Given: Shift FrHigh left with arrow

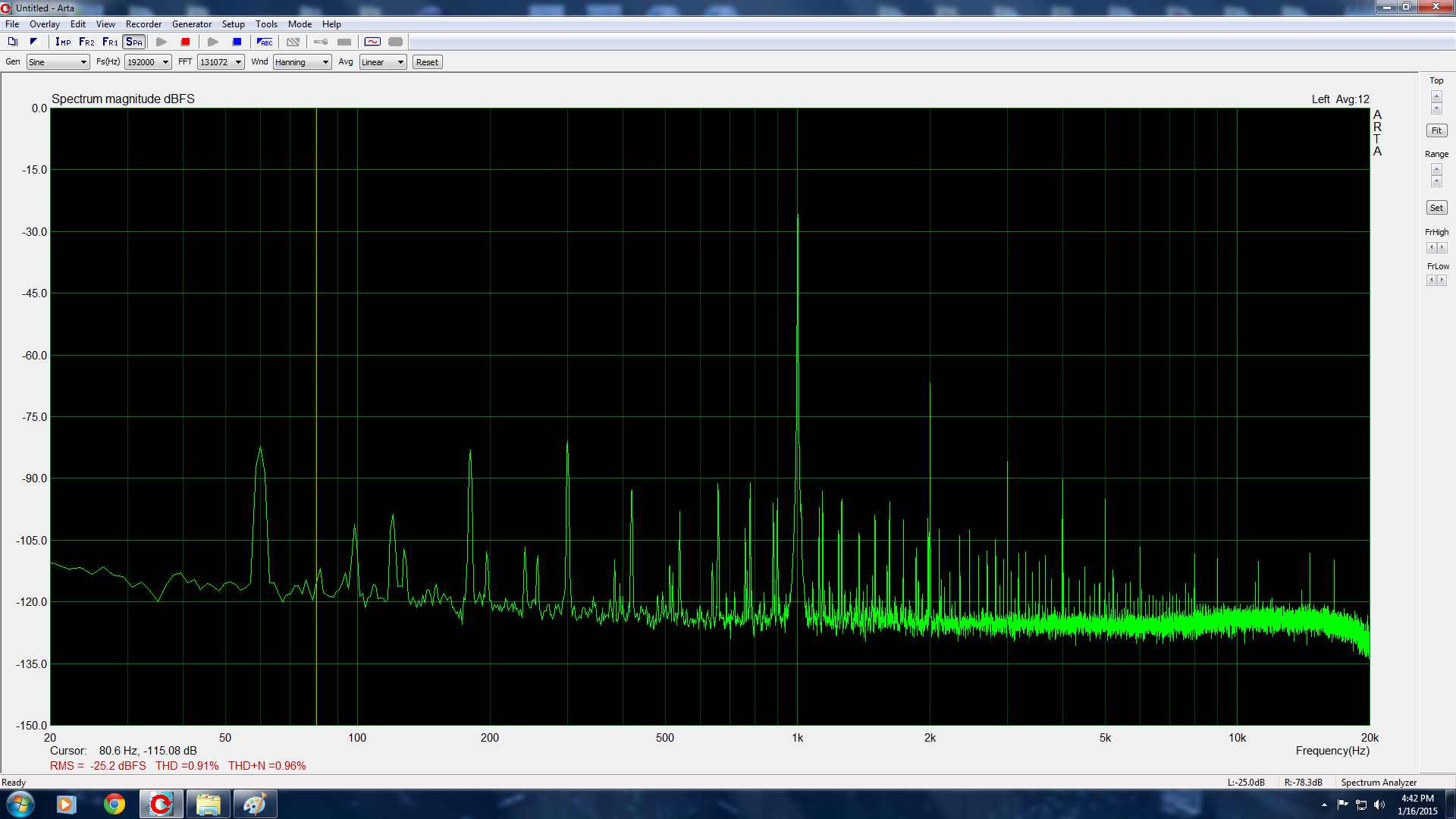Looking at the screenshot, I should [x=1431, y=248].
